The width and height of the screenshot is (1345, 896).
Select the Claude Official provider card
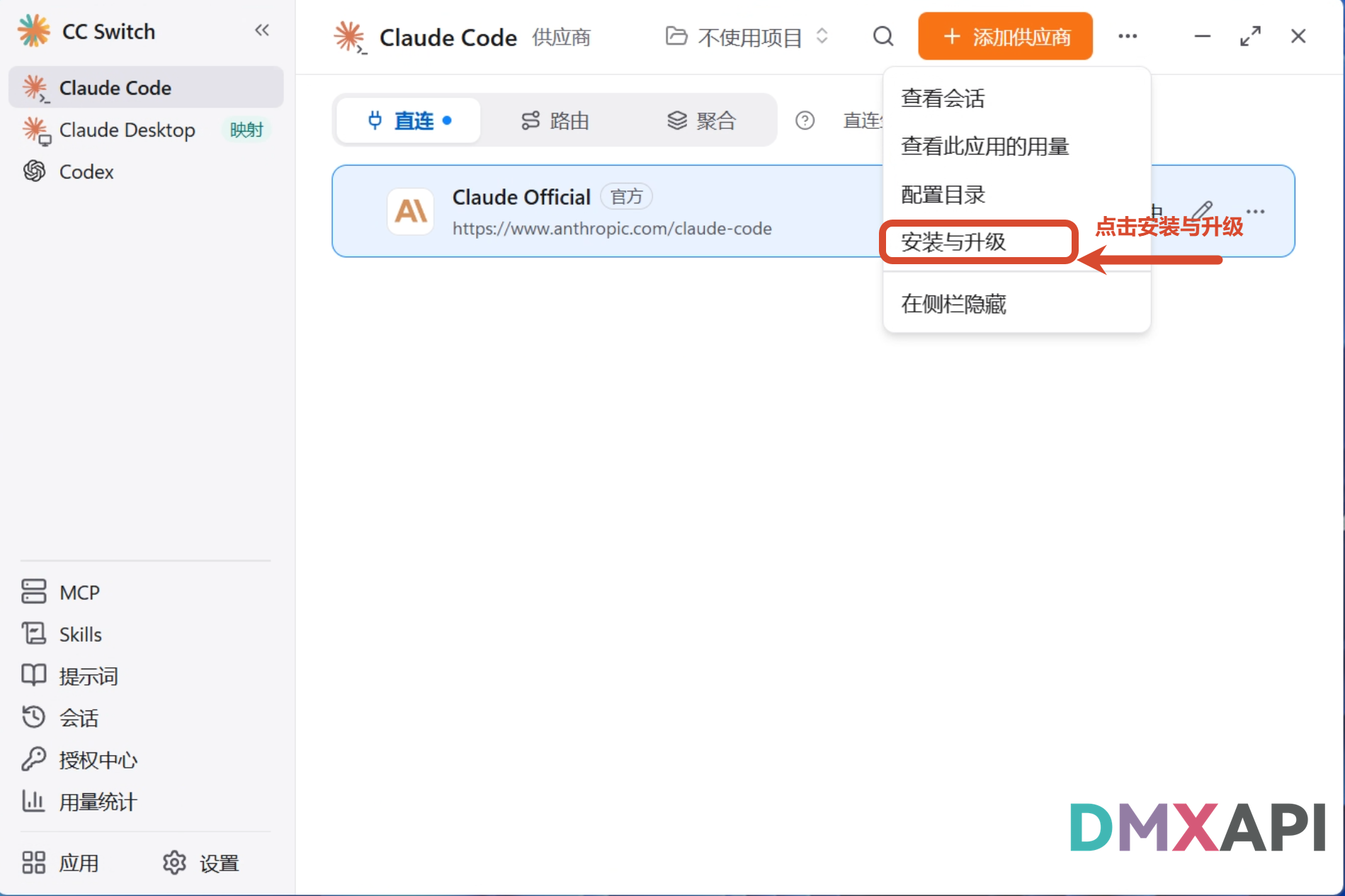pos(609,211)
